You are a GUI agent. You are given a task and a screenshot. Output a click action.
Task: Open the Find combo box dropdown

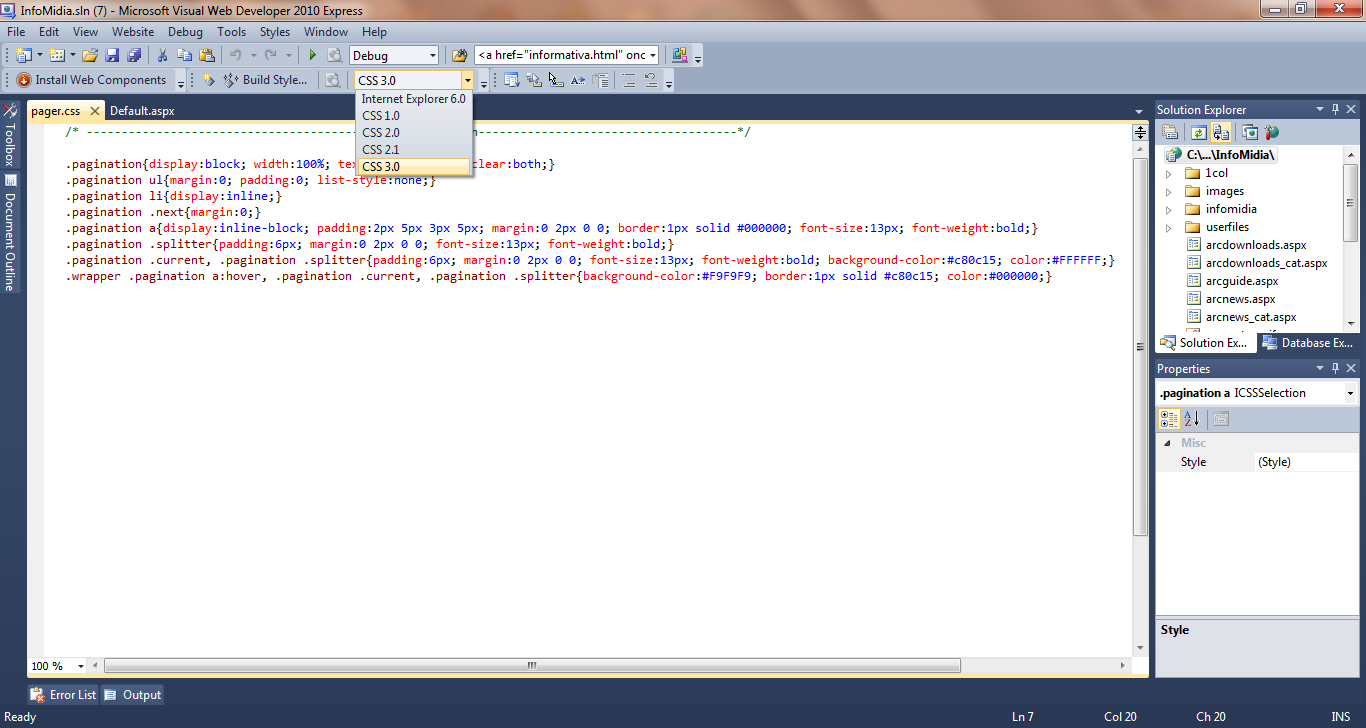tap(653, 56)
